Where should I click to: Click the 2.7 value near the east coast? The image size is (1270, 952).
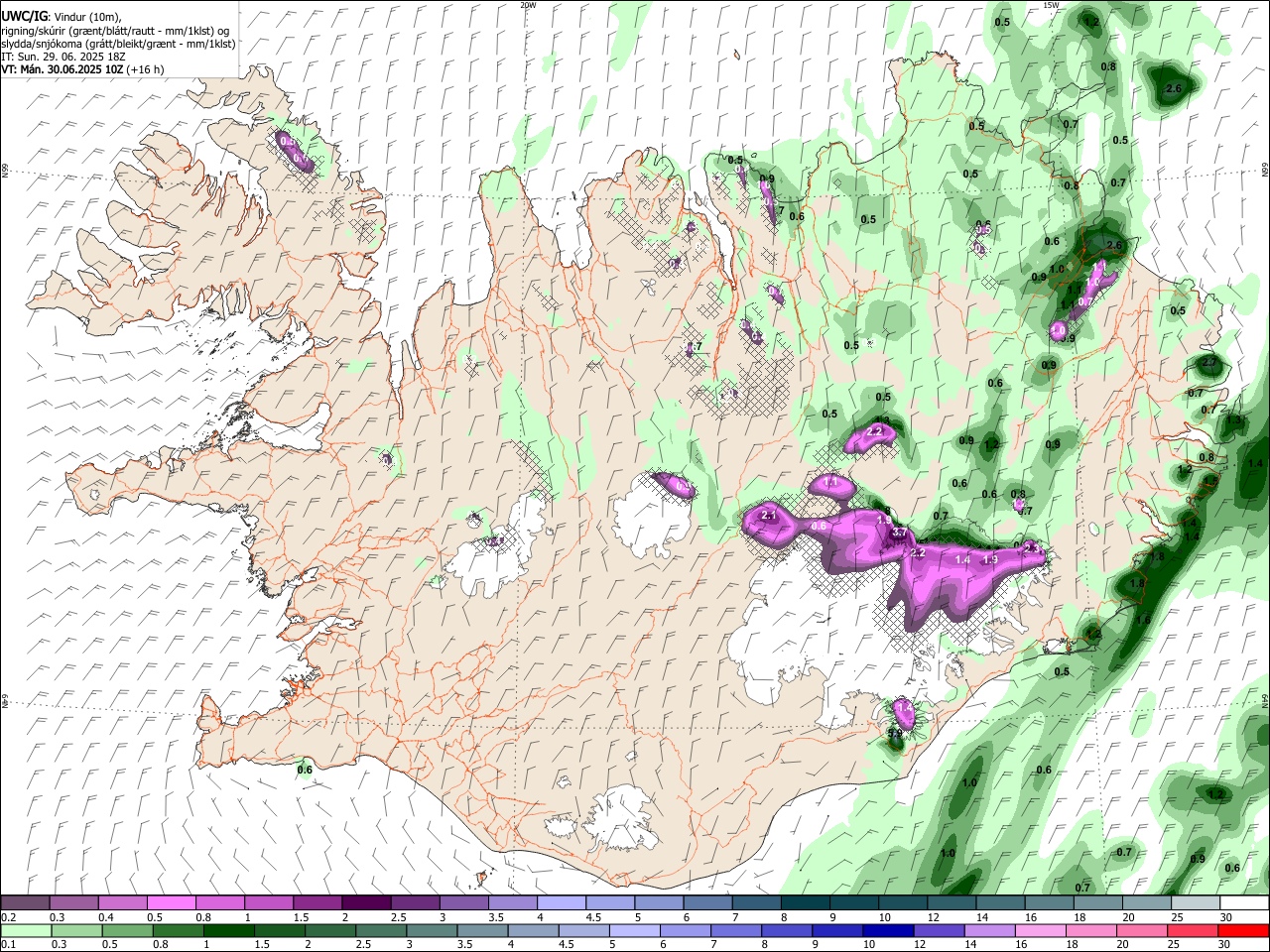point(1209,363)
